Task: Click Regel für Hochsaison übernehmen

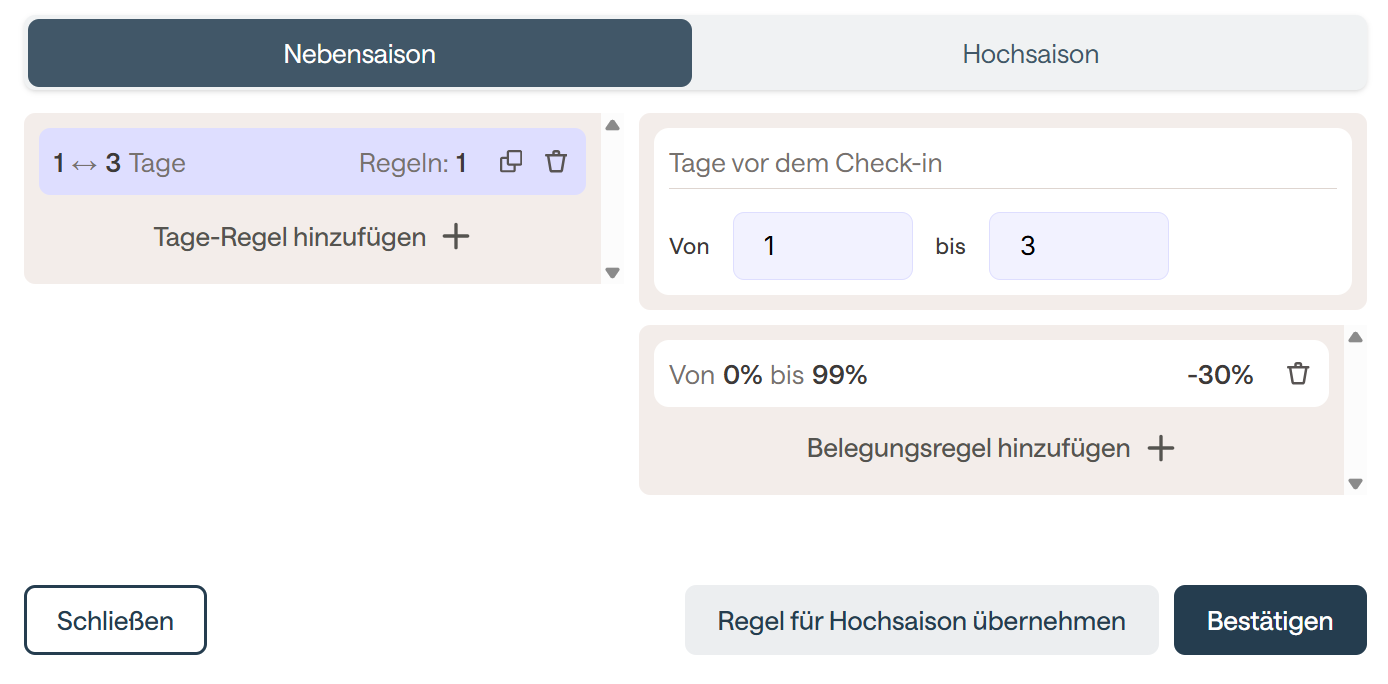Action: click(921, 620)
